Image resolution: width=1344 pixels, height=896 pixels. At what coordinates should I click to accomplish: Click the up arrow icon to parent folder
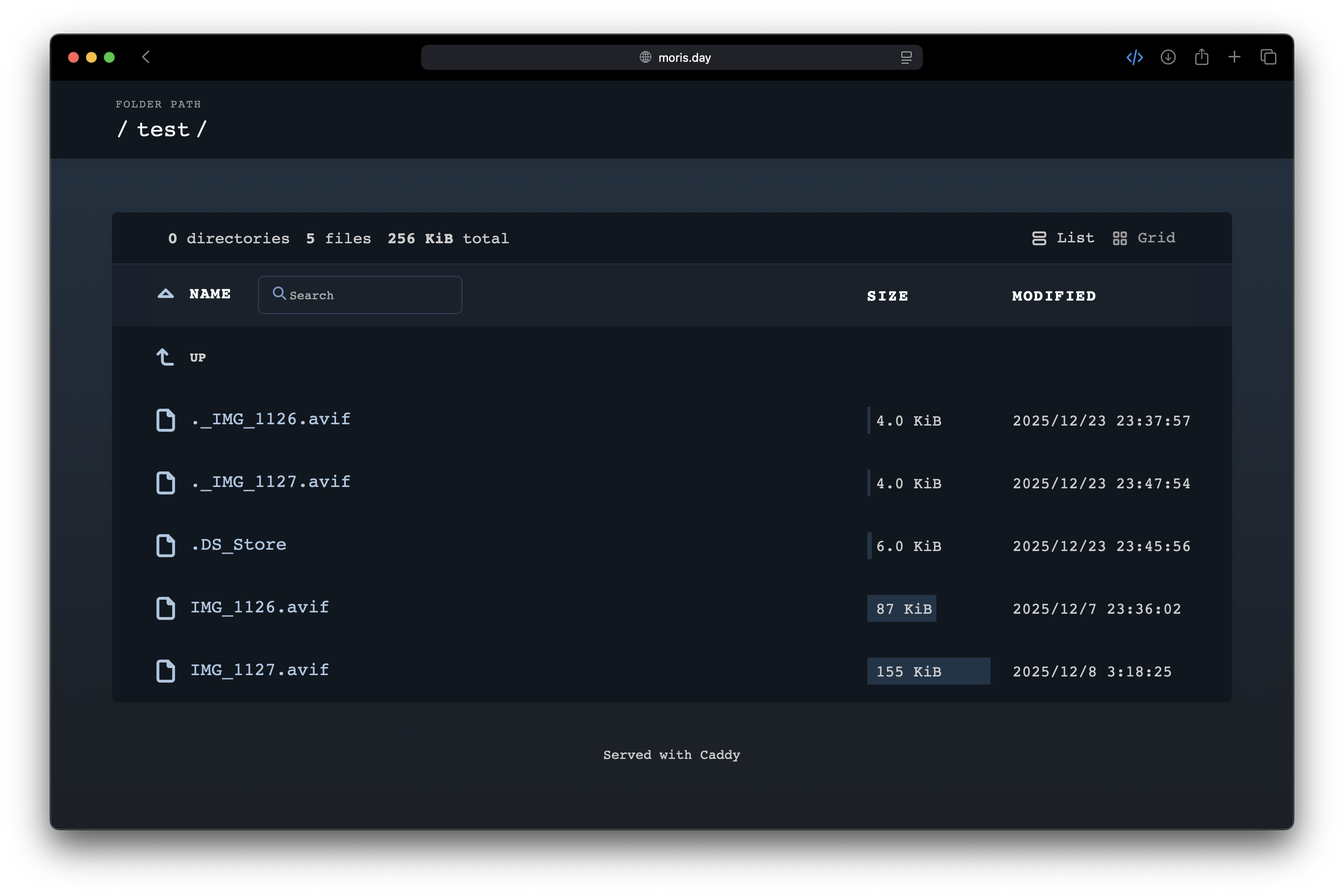pyautogui.click(x=165, y=357)
